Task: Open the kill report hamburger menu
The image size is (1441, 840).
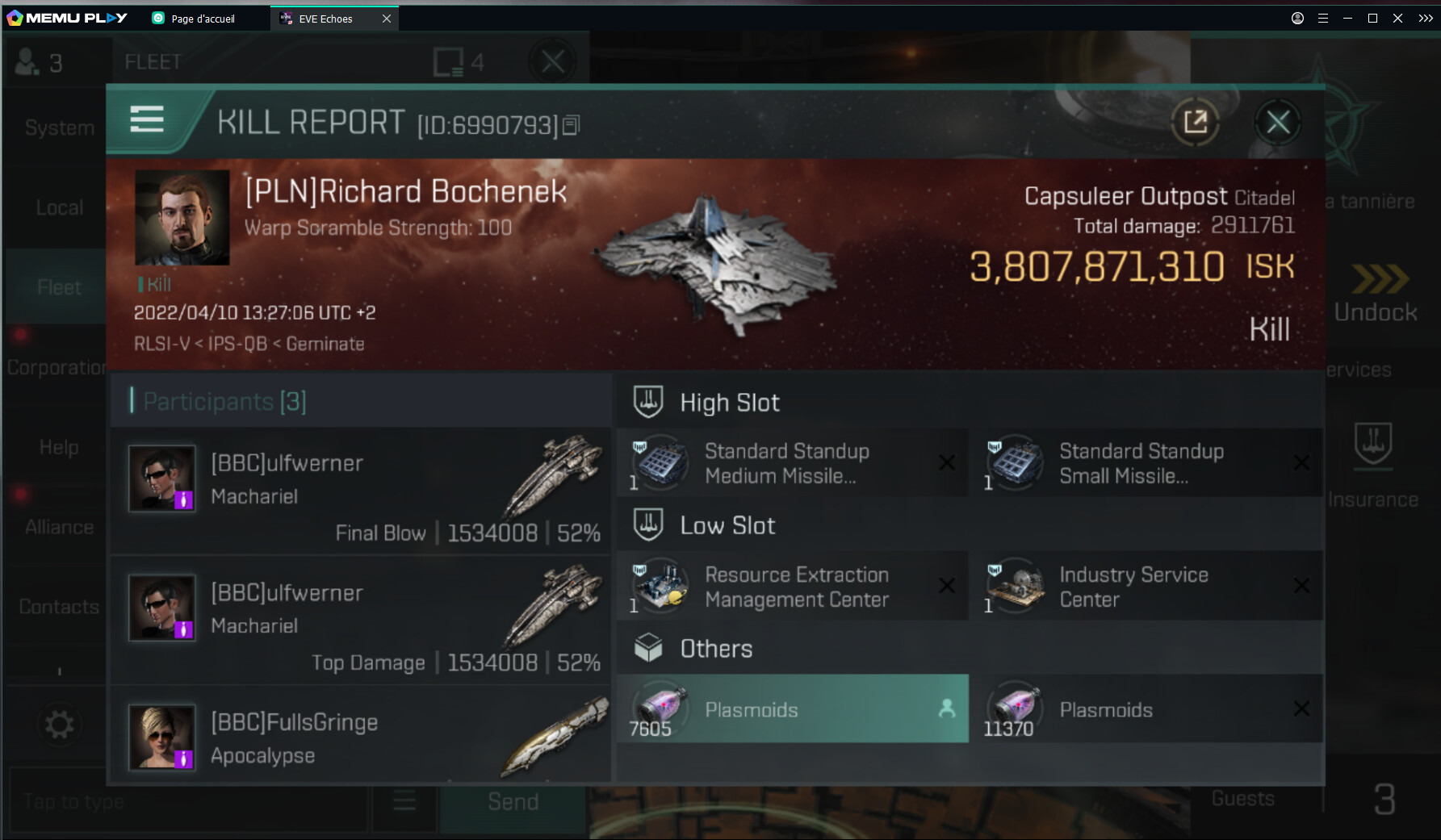Action: point(147,119)
